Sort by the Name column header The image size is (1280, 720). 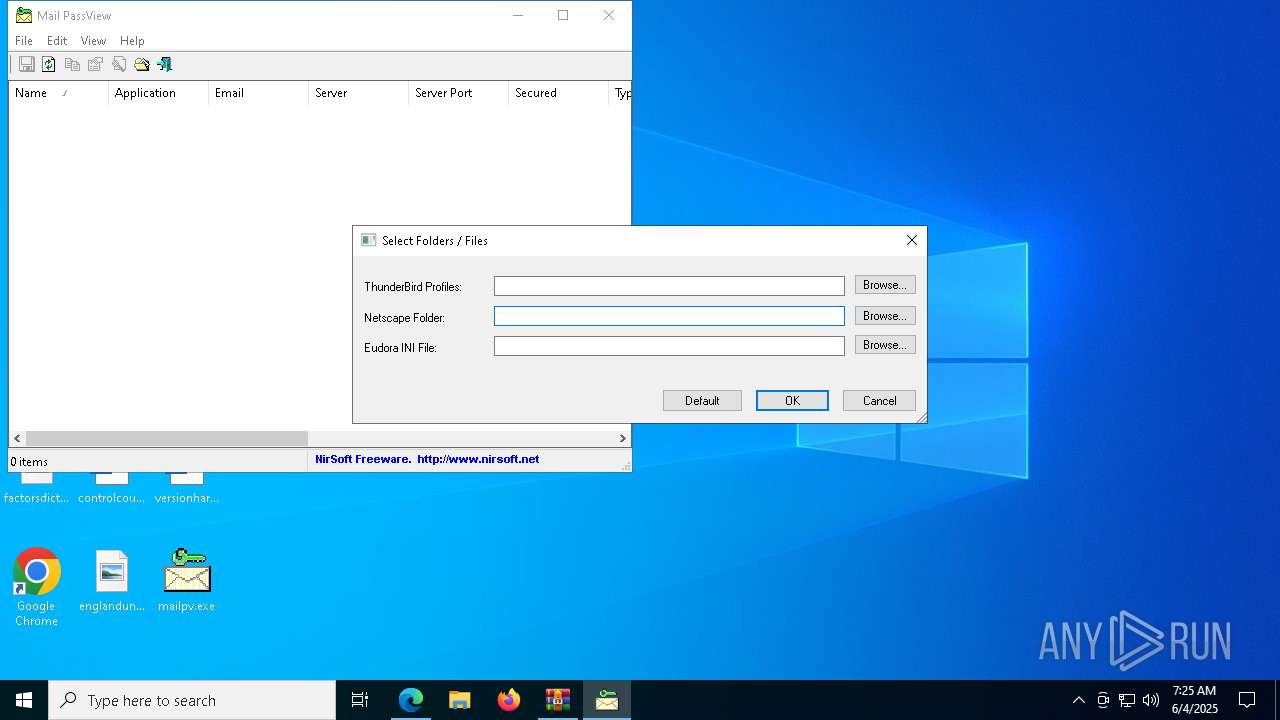(59, 93)
